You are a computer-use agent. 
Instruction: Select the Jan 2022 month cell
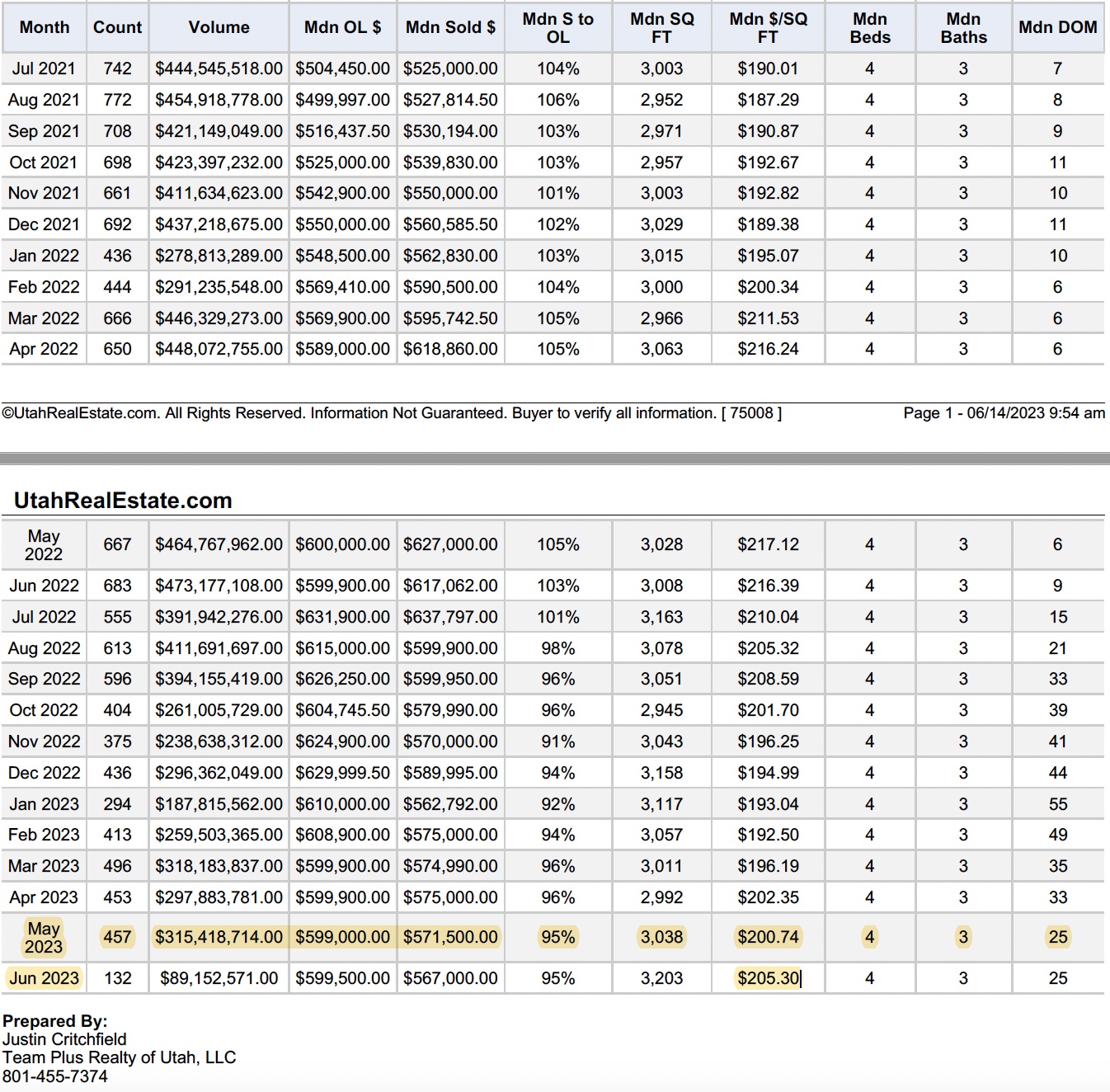click(44, 256)
